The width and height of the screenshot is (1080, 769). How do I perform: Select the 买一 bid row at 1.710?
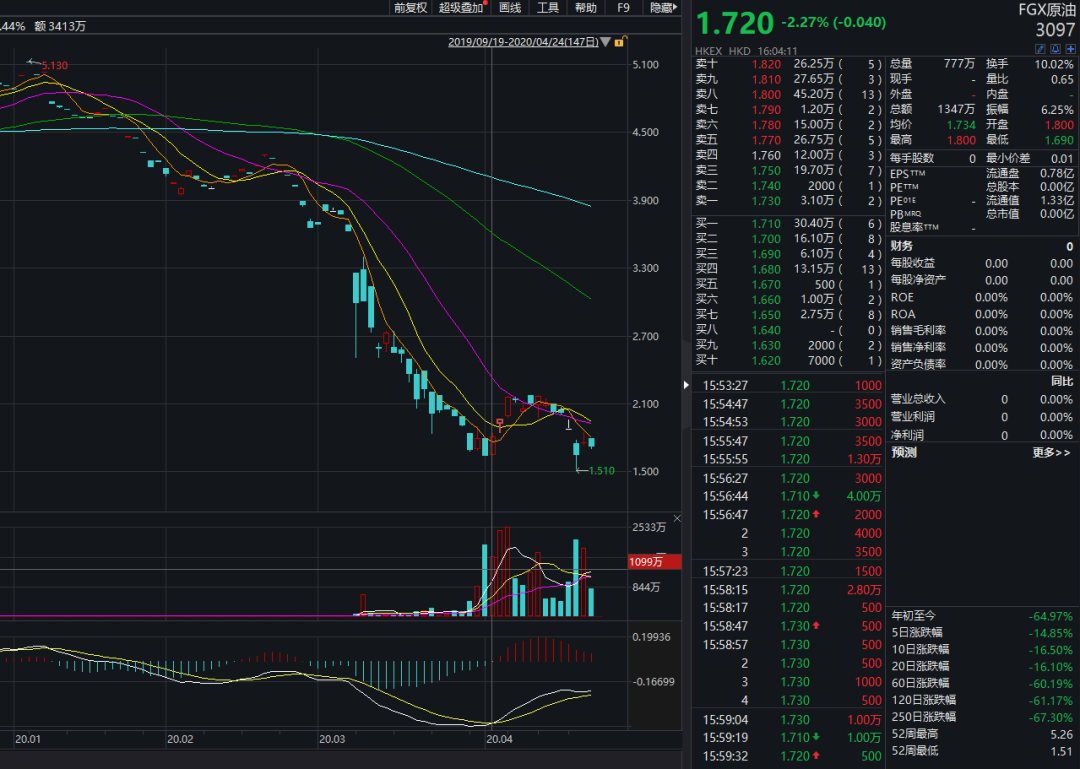(788, 223)
